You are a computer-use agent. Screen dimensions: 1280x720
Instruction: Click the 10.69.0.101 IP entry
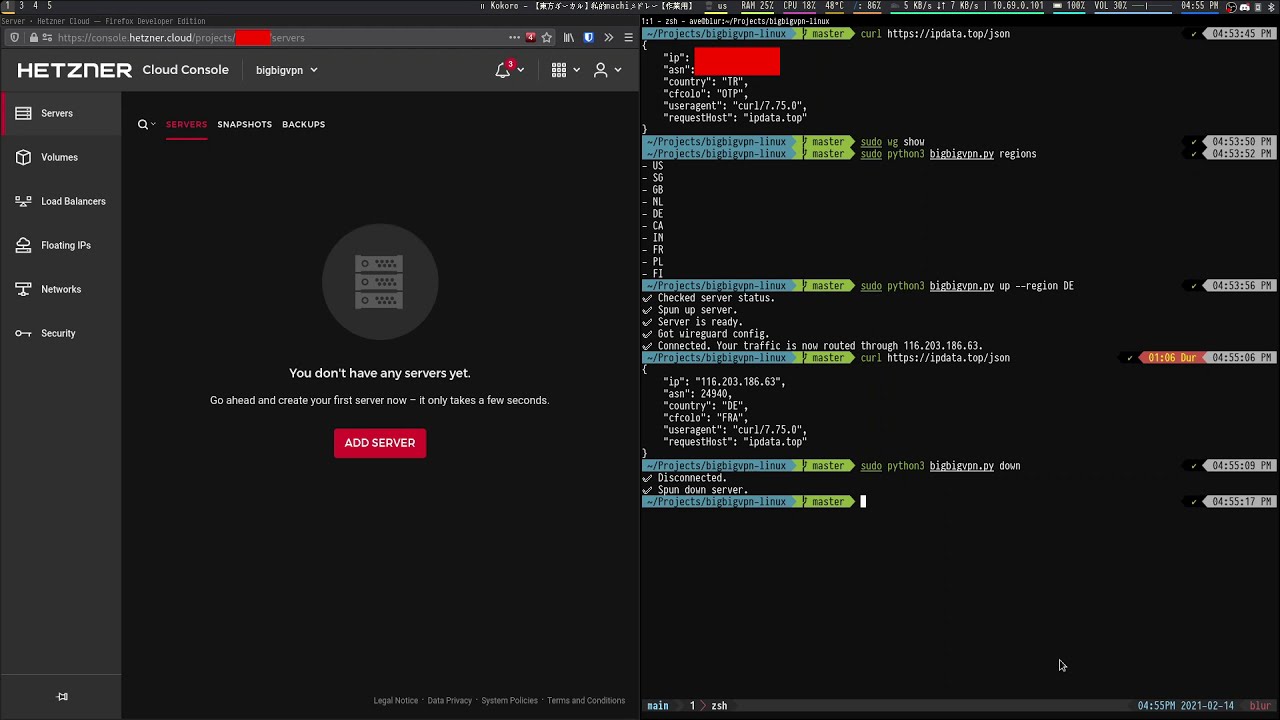pyautogui.click(x=1018, y=6)
